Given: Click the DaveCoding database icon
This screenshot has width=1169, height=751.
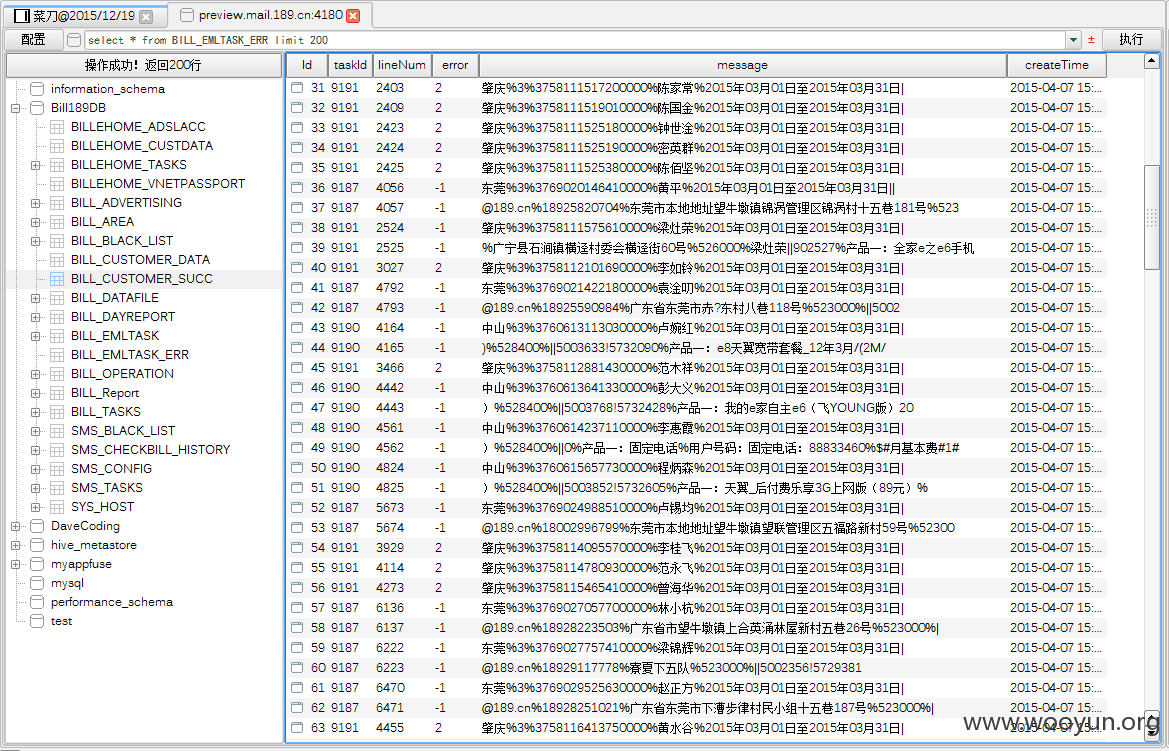Looking at the screenshot, I should point(37,527).
